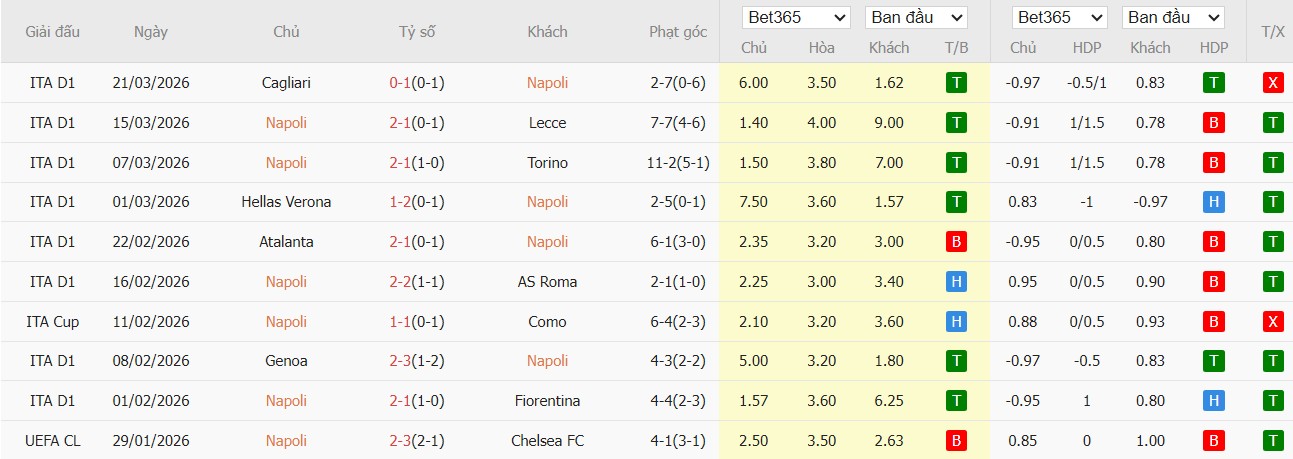Expand the second Ban đầu odds dropdown
Image resolution: width=1293 pixels, height=459 pixels.
[1173, 18]
